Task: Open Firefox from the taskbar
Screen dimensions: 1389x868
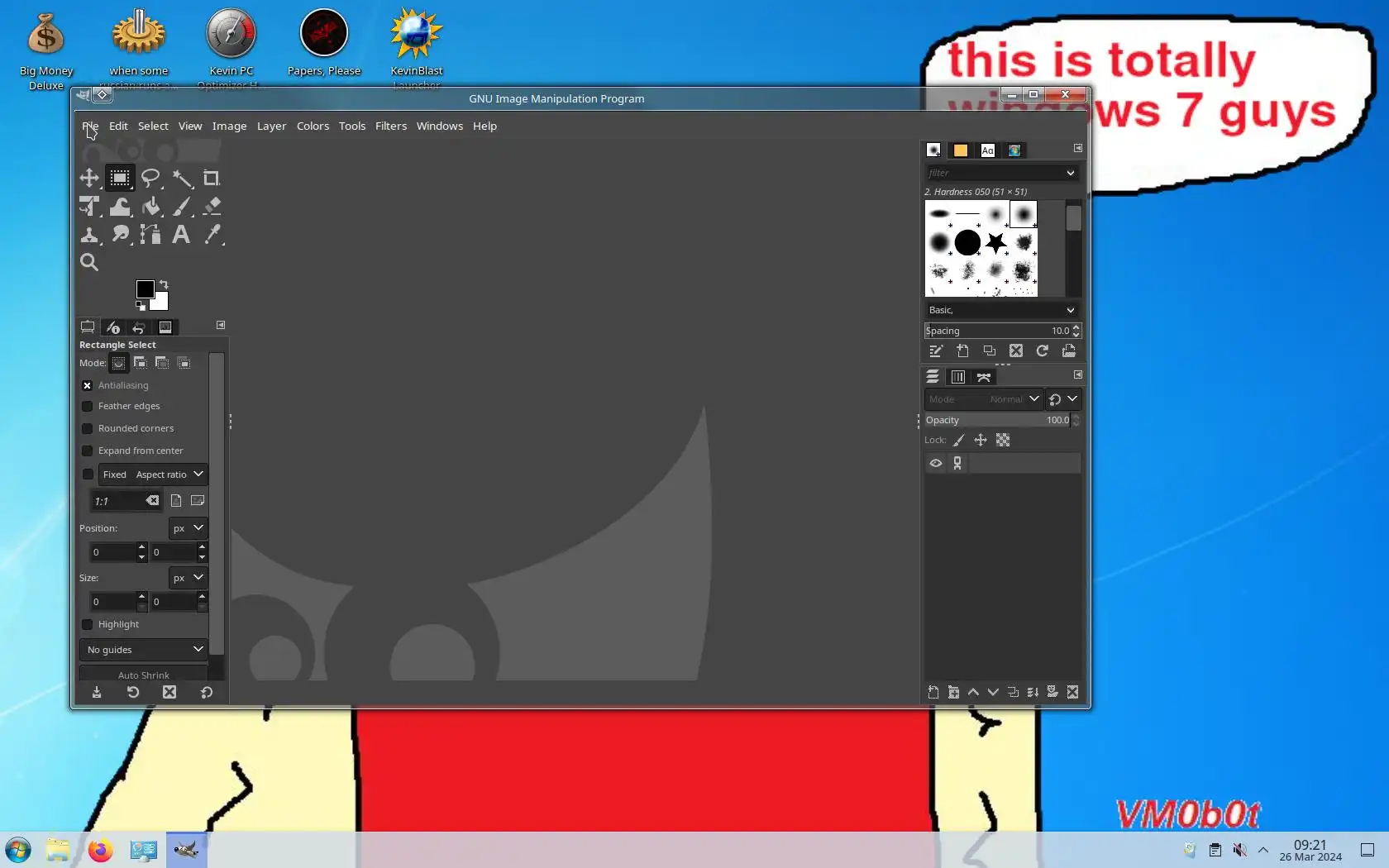Action: [100, 850]
